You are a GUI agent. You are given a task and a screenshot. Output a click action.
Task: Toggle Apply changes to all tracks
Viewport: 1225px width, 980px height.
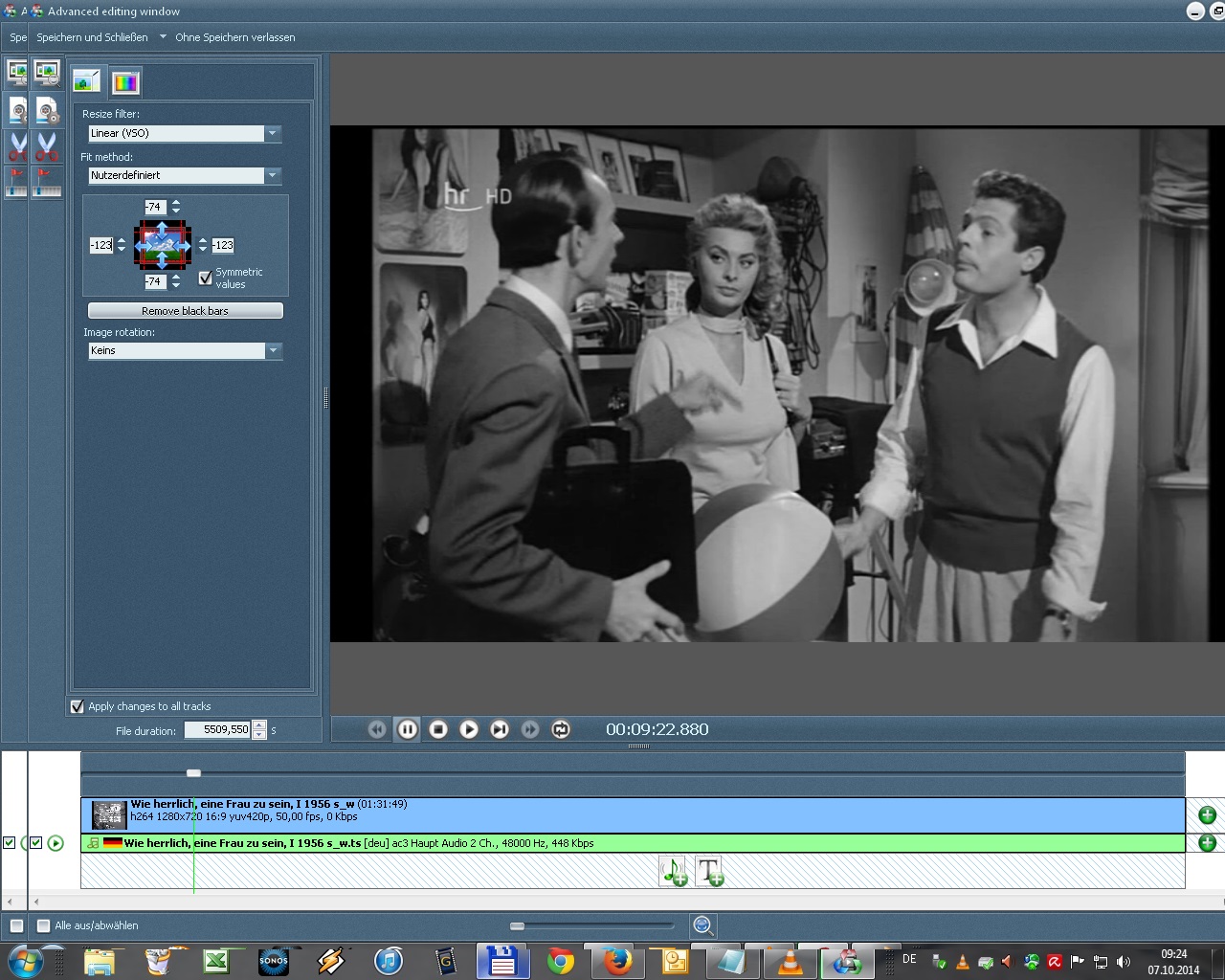[78, 706]
